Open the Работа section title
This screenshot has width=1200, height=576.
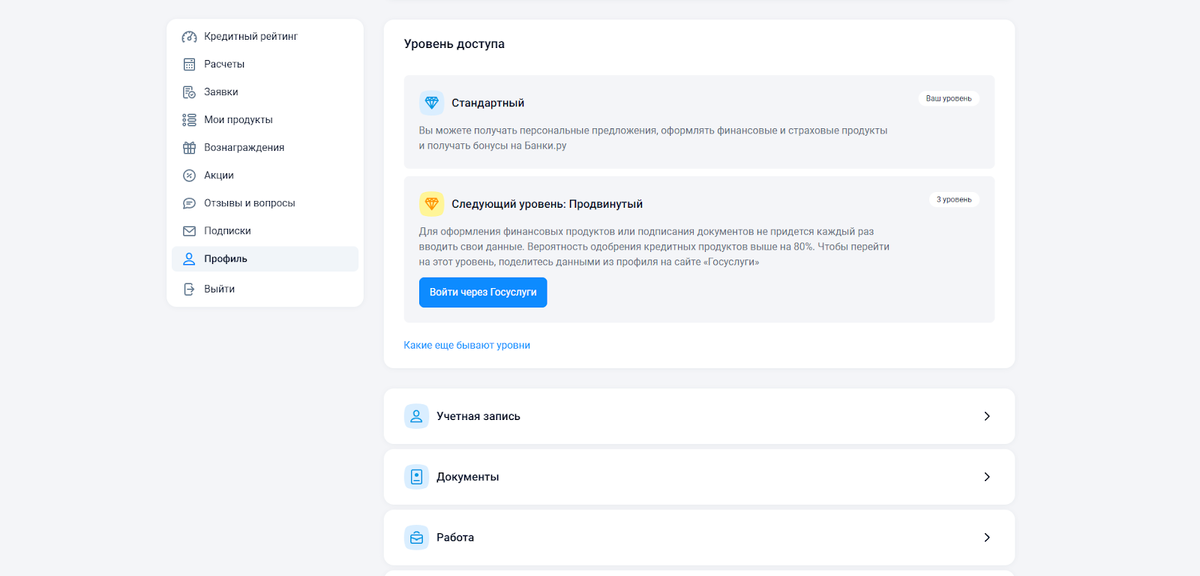point(455,538)
